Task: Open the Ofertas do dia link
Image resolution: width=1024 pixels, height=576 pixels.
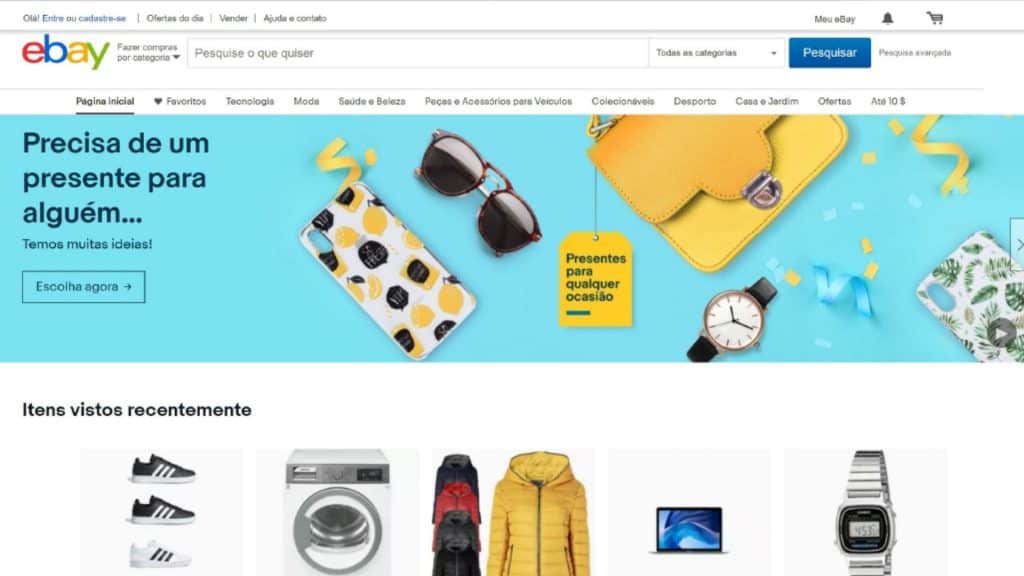Action: [x=175, y=18]
